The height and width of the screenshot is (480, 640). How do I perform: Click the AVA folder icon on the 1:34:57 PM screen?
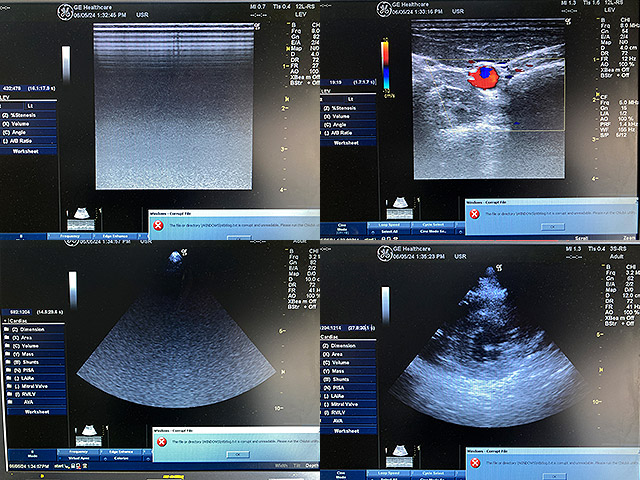pyautogui.click(x=10, y=402)
